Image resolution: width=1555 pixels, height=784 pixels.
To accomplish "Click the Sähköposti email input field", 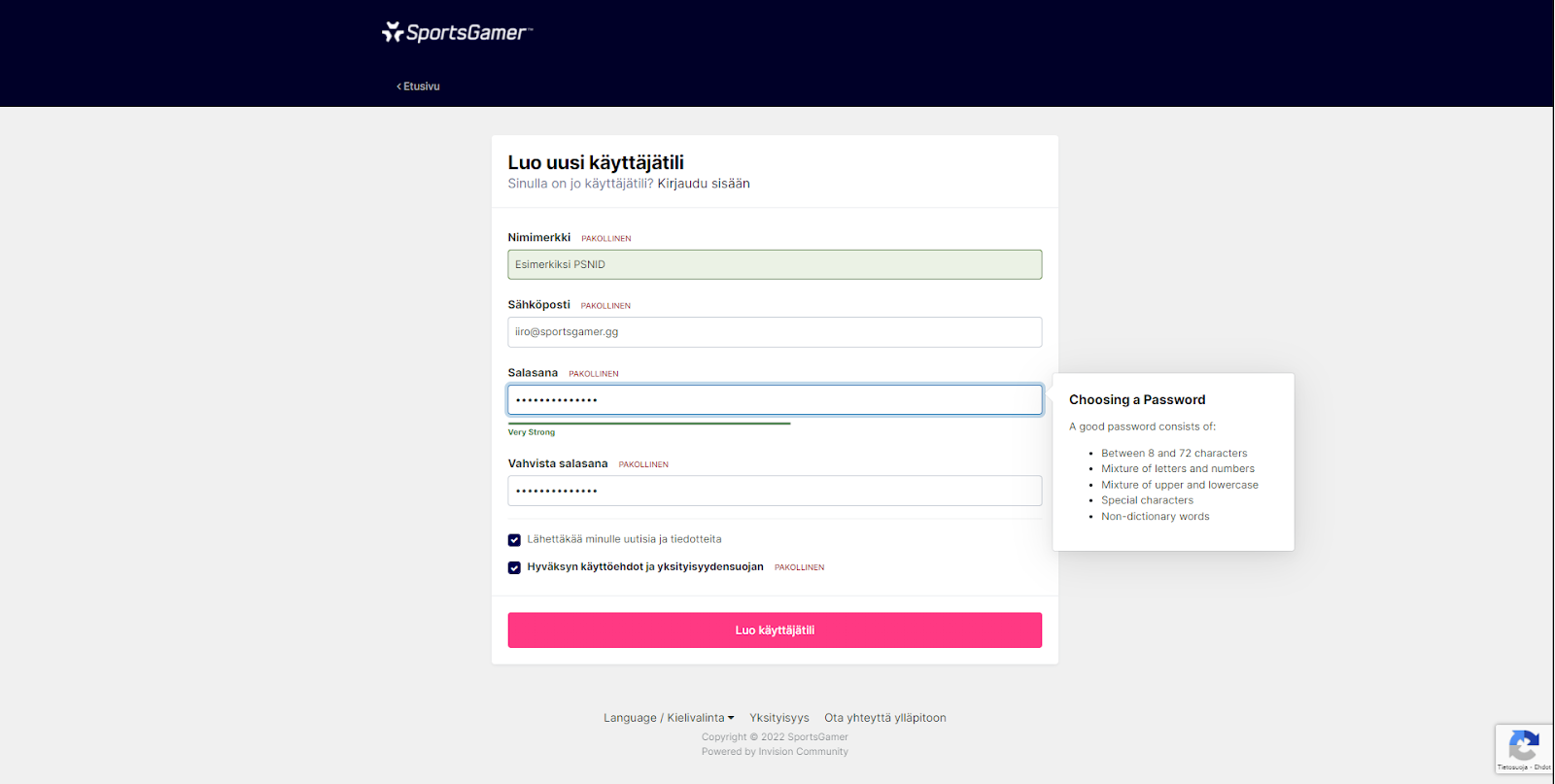I will coord(774,332).
